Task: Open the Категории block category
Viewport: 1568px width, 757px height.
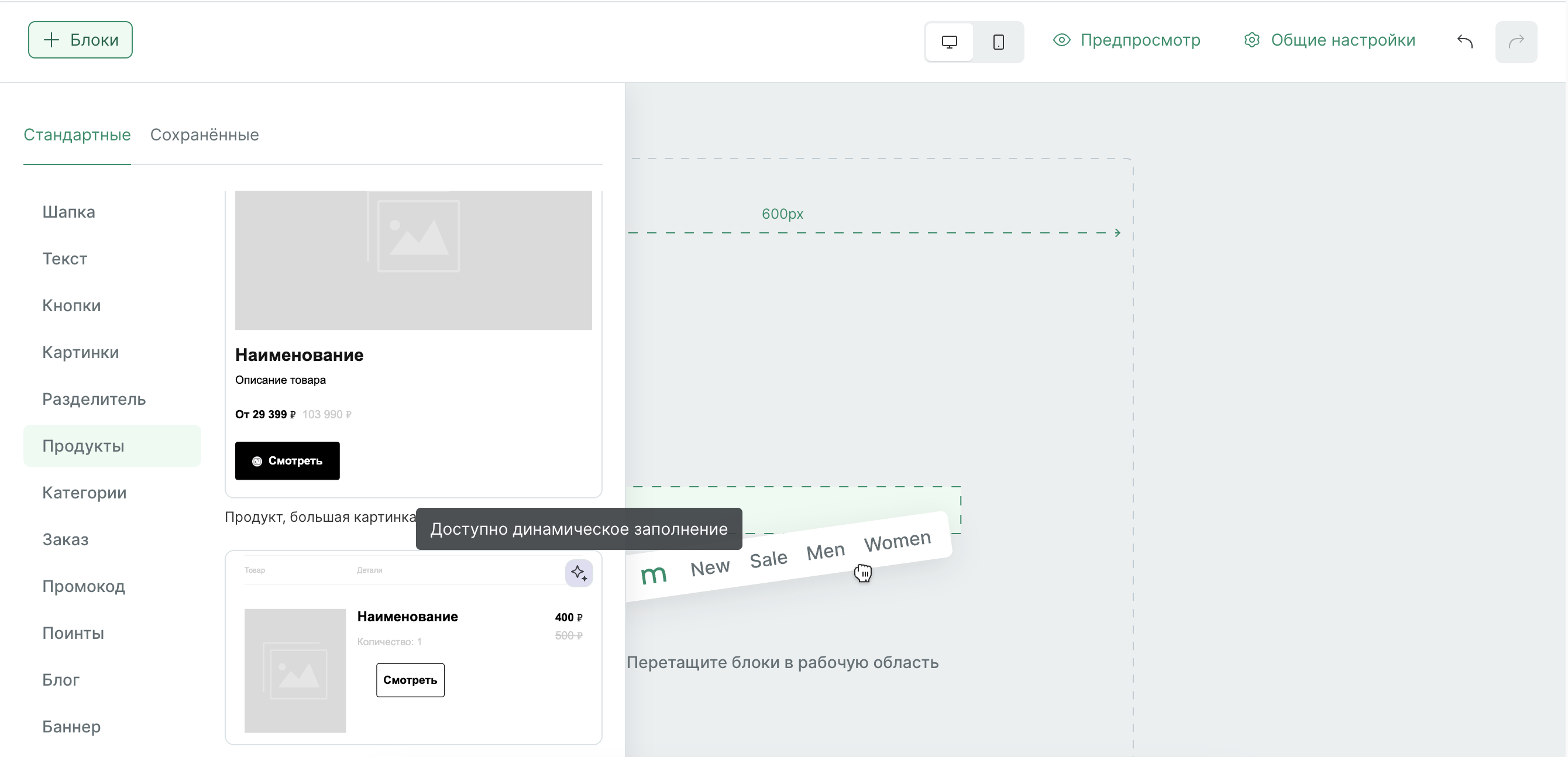Action: tap(112, 493)
